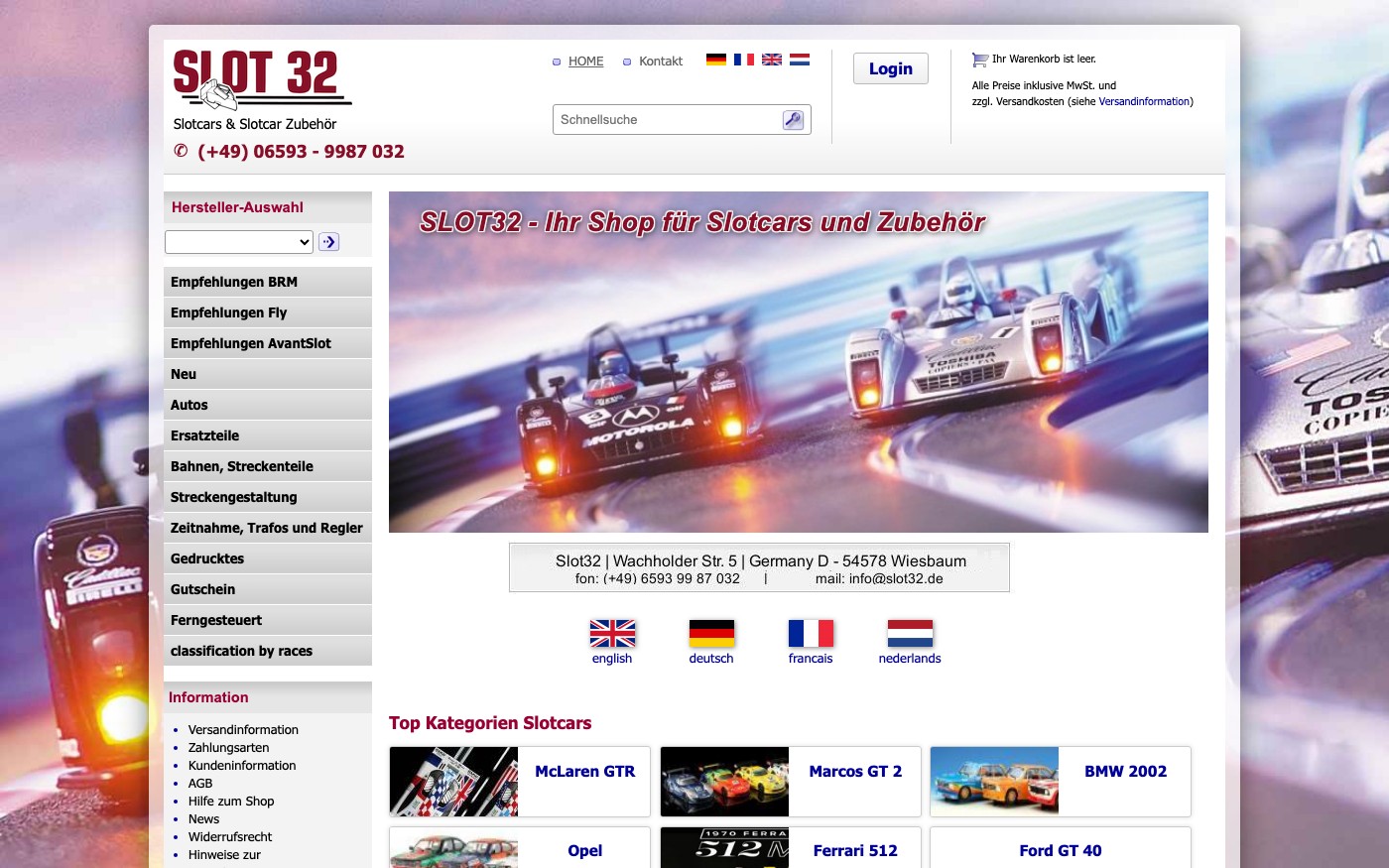Screen dimensions: 1389x868
Task: Click the slotcar racing banner image
Action: (799, 362)
